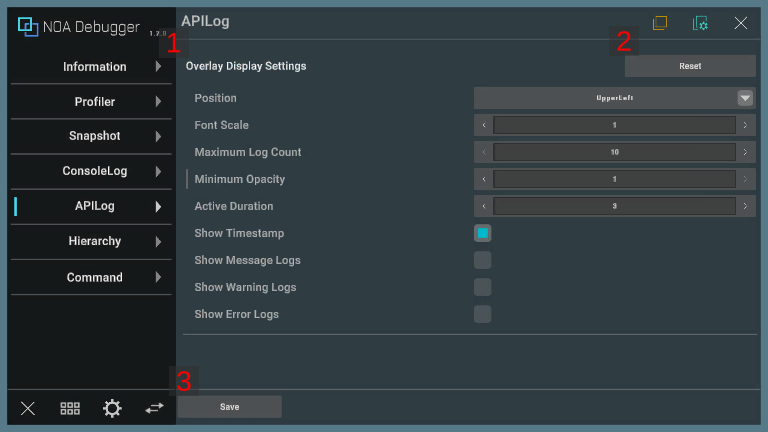This screenshot has width=768, height=432.
Task: Click the yellow floating window icon
Action: tap(660, 23)
